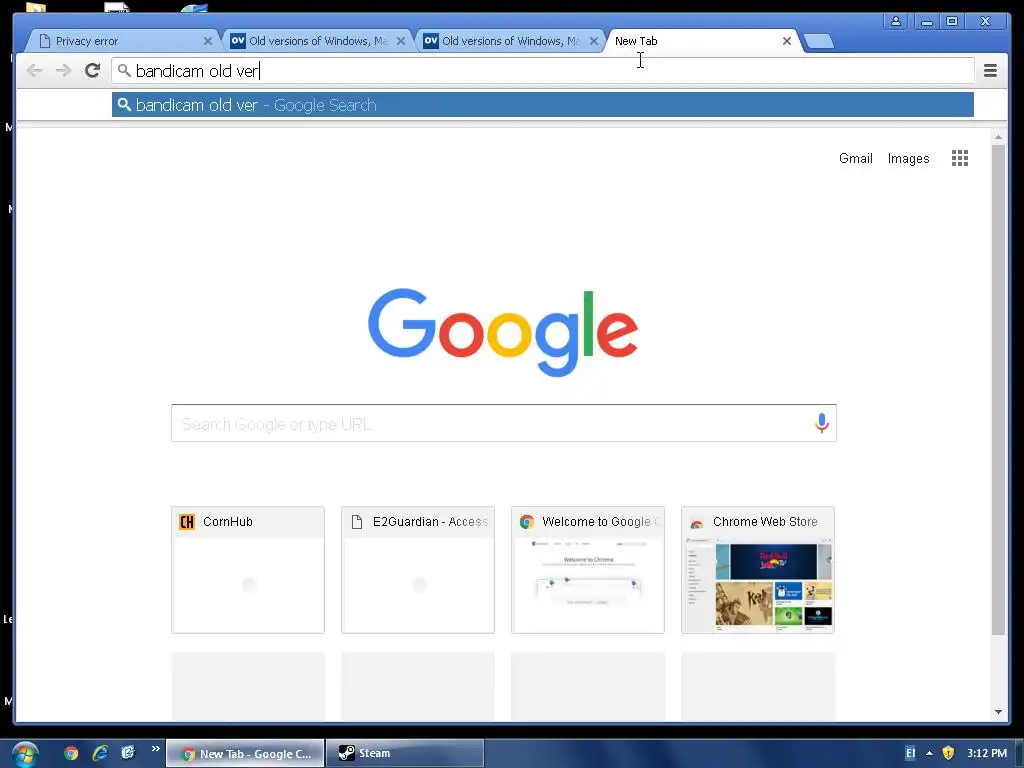
Task: Close the Privacy error tab
Action: click(x=208, y=41)
